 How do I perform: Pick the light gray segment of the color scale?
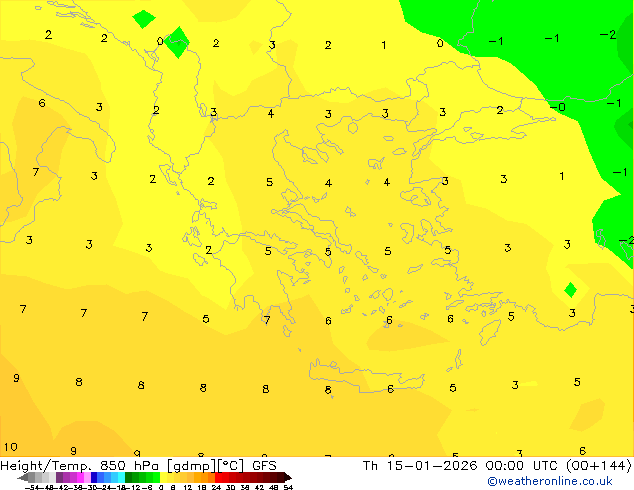point(52,477)
